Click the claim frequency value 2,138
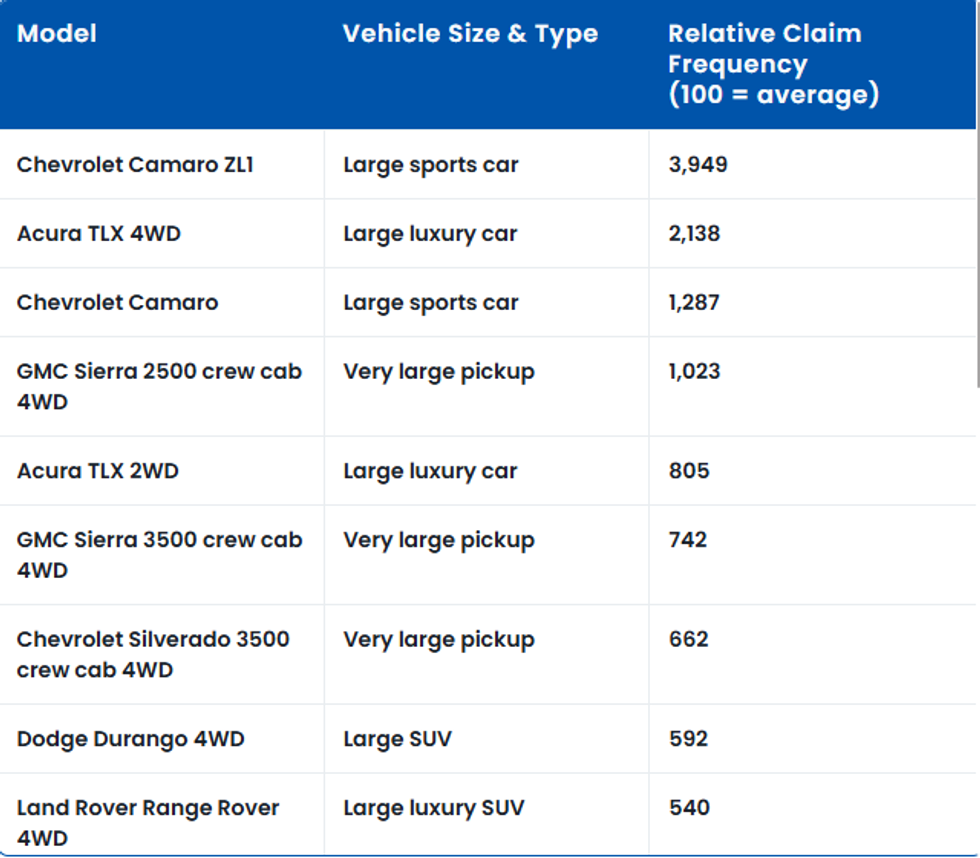This screenshot has height=858, width=980. tap(694, 234)
